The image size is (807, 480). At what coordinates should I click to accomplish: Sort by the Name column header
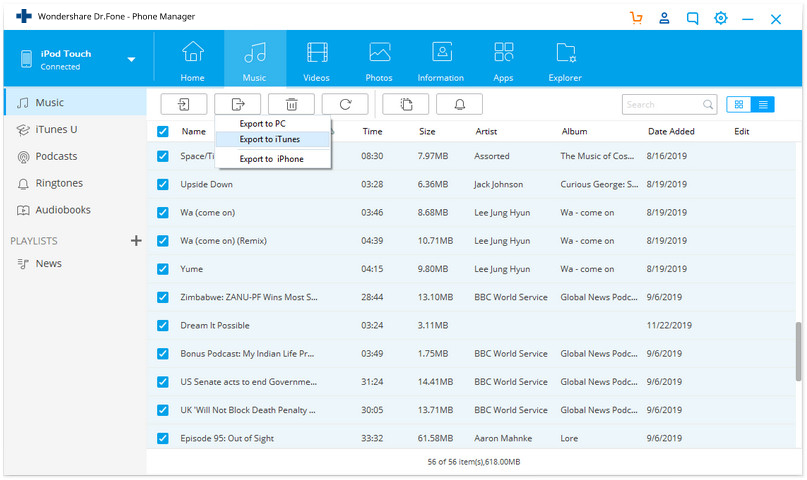tap(194, 132)
